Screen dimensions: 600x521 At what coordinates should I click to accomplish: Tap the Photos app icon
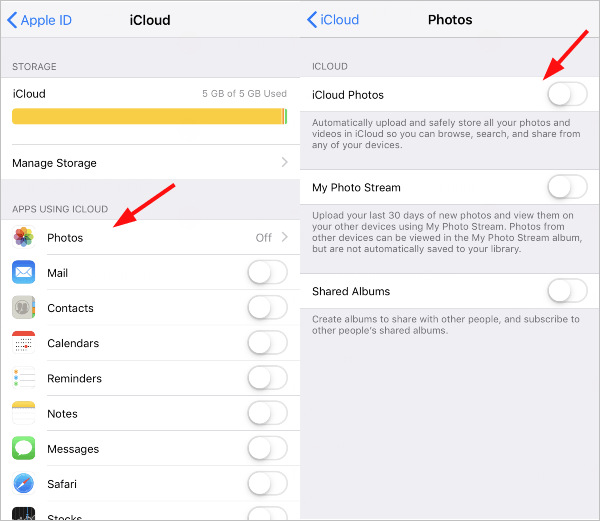(23, 237)
